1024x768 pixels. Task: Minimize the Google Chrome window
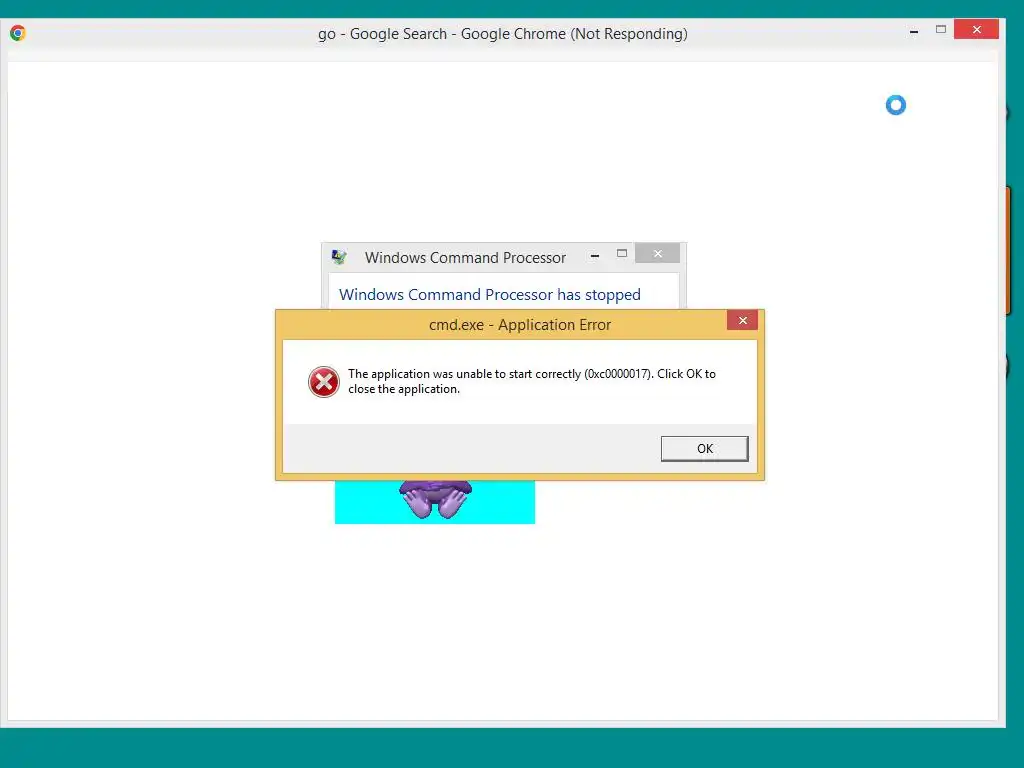click(914, 31)
